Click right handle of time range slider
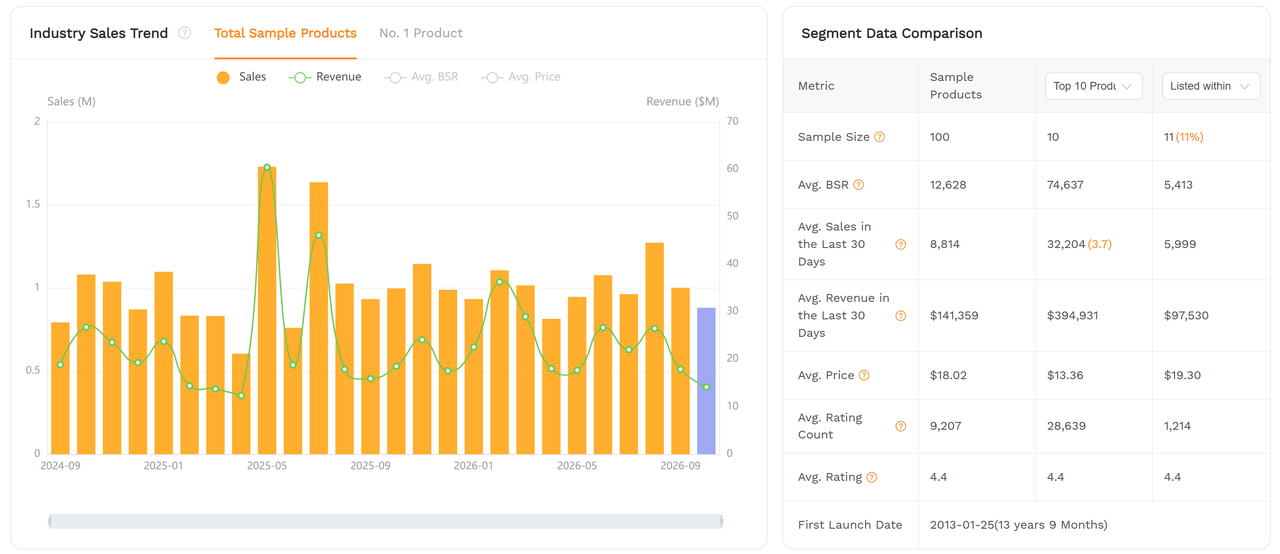 pyautogui.click(x=721, y=521)
